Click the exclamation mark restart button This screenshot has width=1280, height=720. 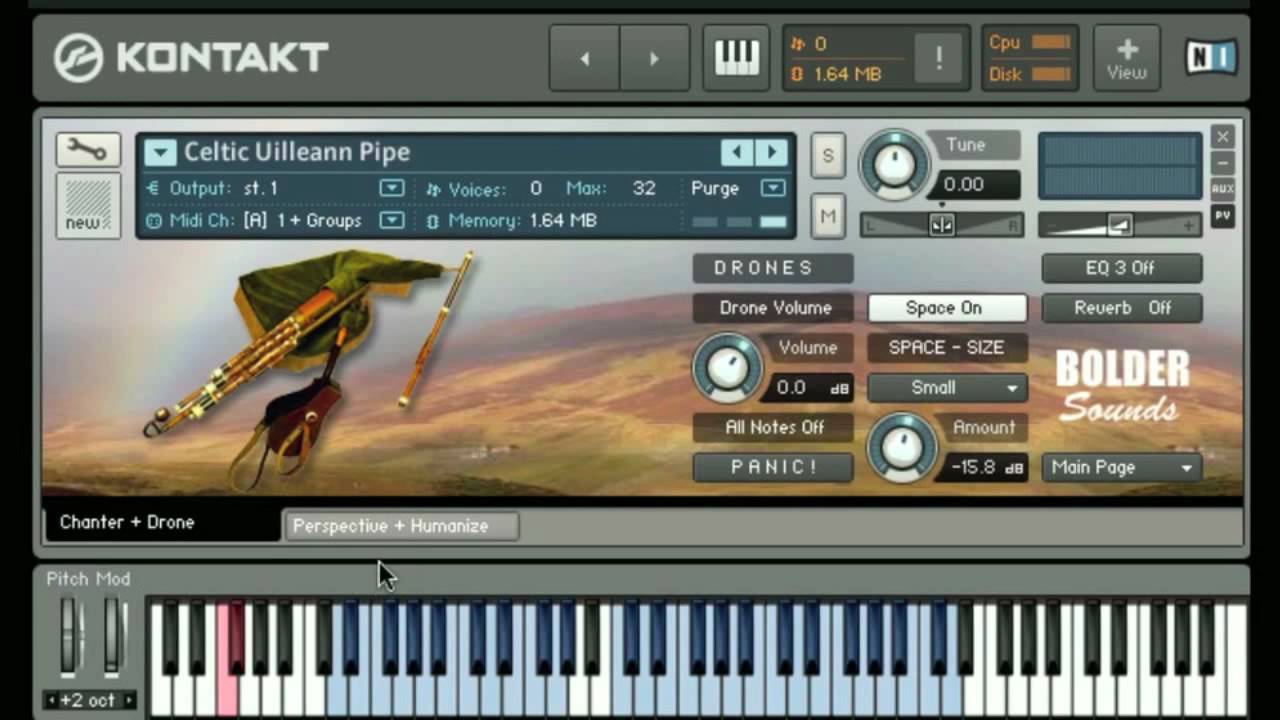point(939,58)
